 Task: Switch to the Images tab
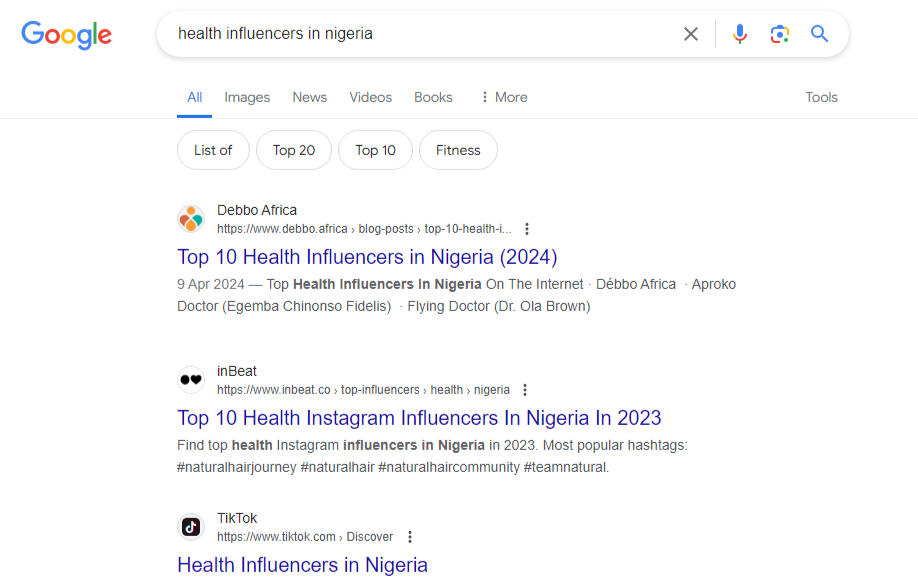click(247, 97)
